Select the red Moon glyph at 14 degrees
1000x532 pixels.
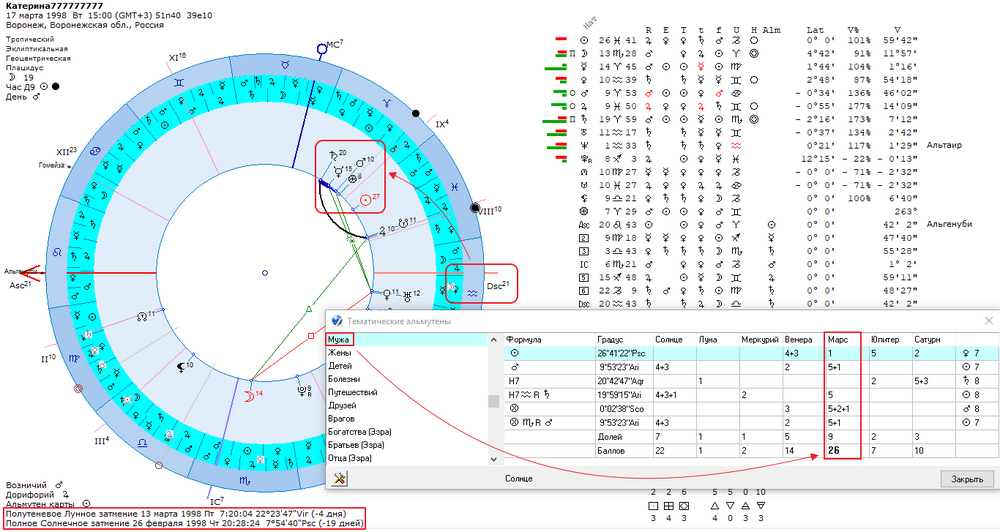pos(249,397)
